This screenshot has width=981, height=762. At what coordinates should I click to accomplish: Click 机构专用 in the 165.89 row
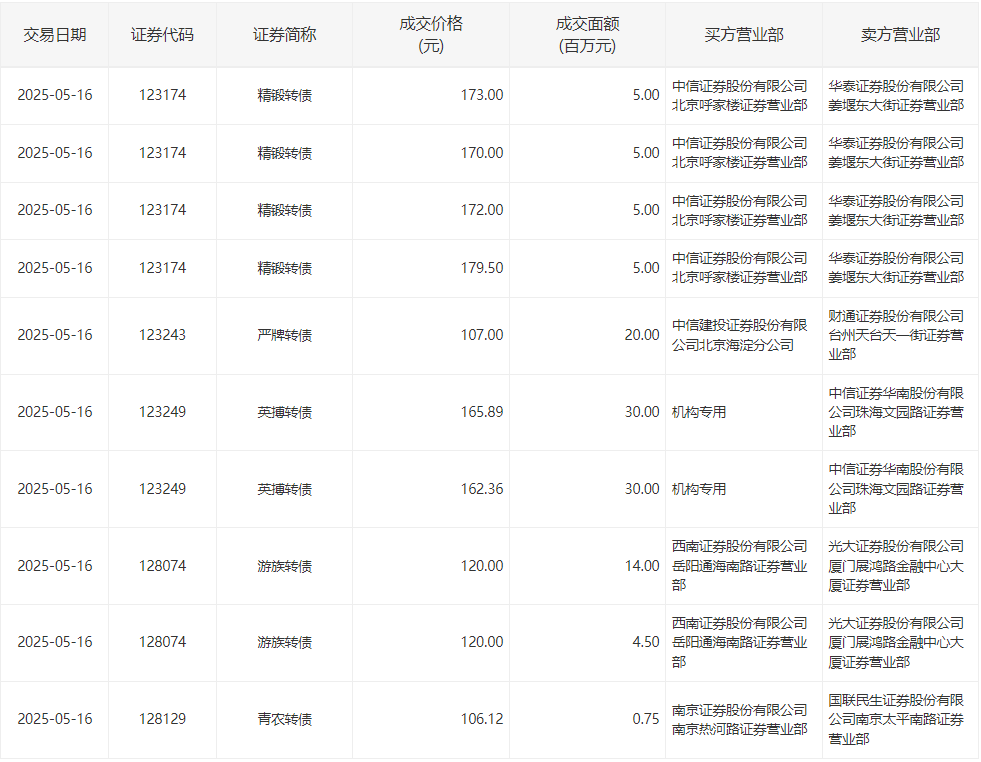(x=699, y=412)
